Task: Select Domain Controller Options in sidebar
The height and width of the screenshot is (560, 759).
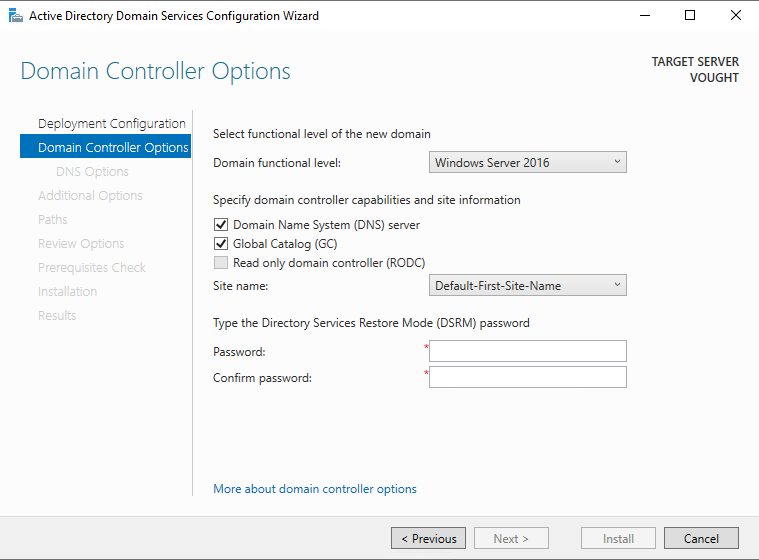Action: pos(106,147)
